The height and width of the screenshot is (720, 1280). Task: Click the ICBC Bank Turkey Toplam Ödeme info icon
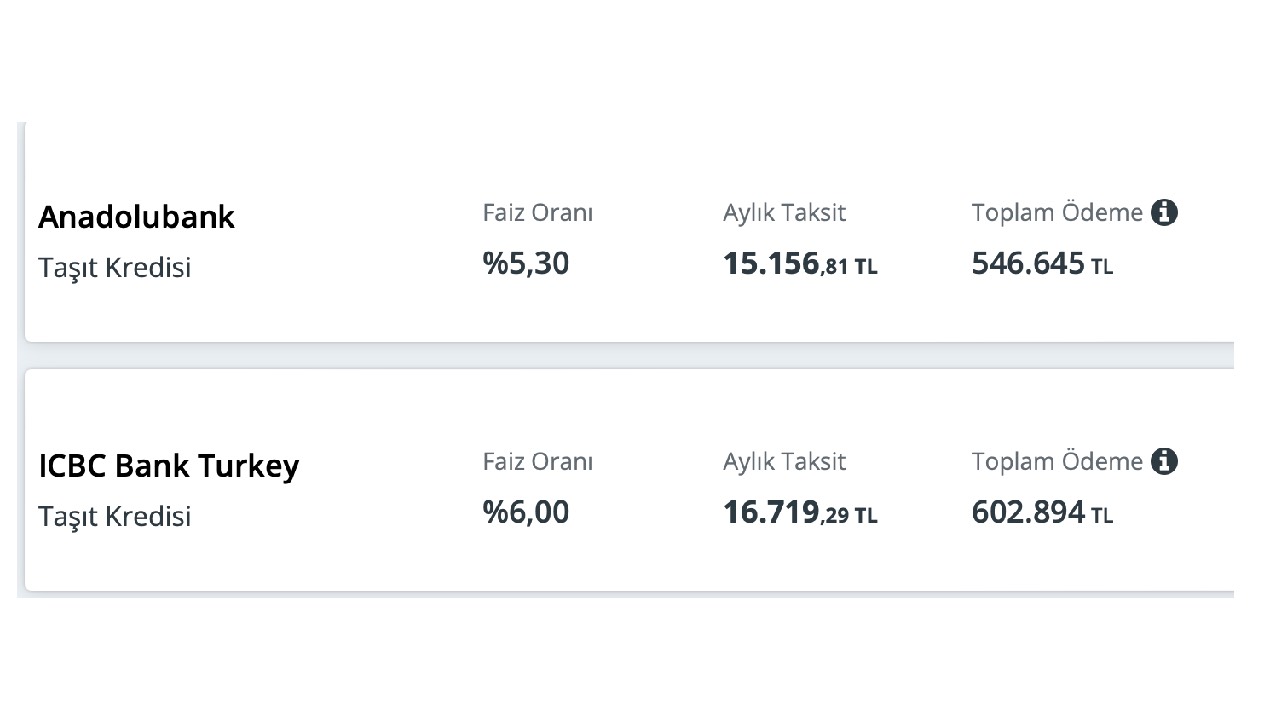click(x=1164, y=461)
